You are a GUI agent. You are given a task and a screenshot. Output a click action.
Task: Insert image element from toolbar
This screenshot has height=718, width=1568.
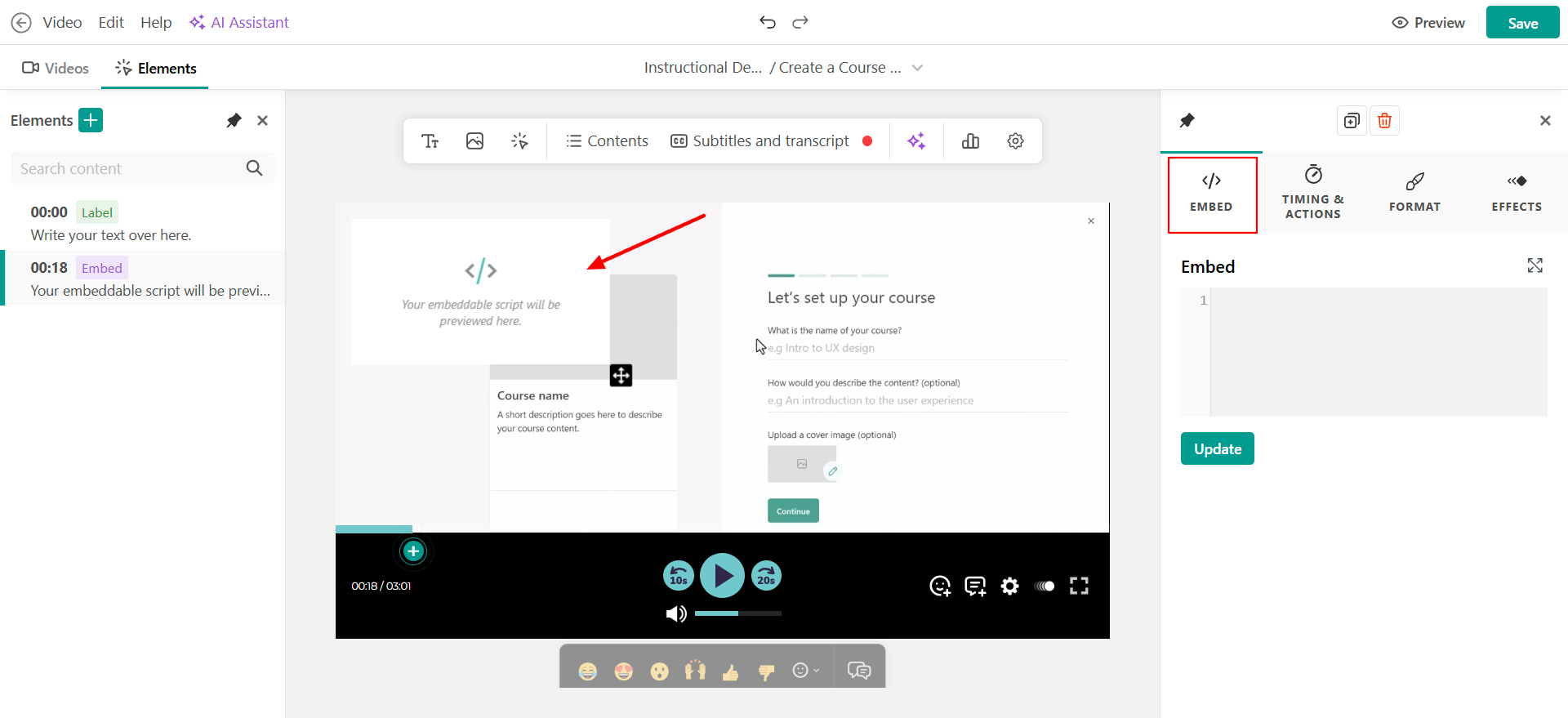coord(474,141)
